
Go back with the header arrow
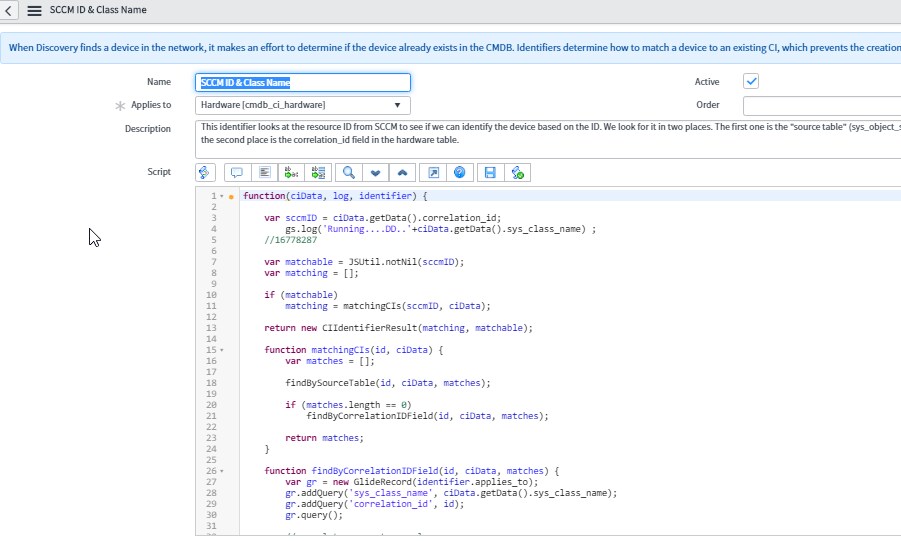click(9, 10)
